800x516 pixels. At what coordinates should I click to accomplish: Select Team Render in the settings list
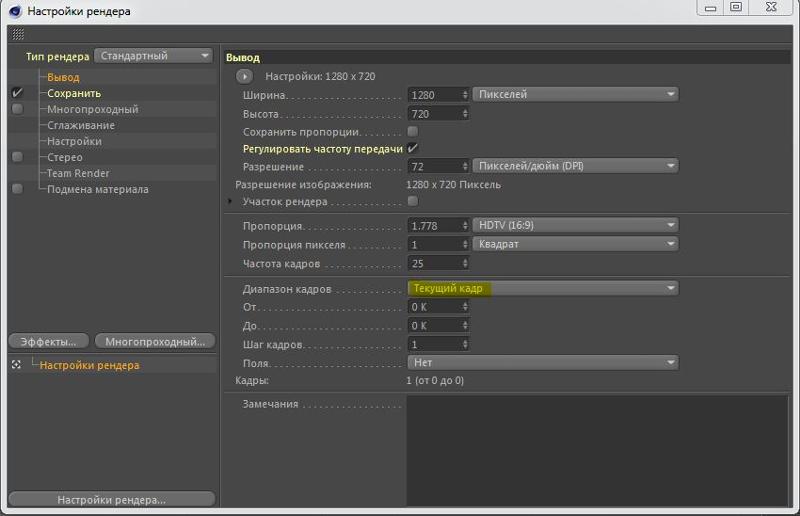78,173
